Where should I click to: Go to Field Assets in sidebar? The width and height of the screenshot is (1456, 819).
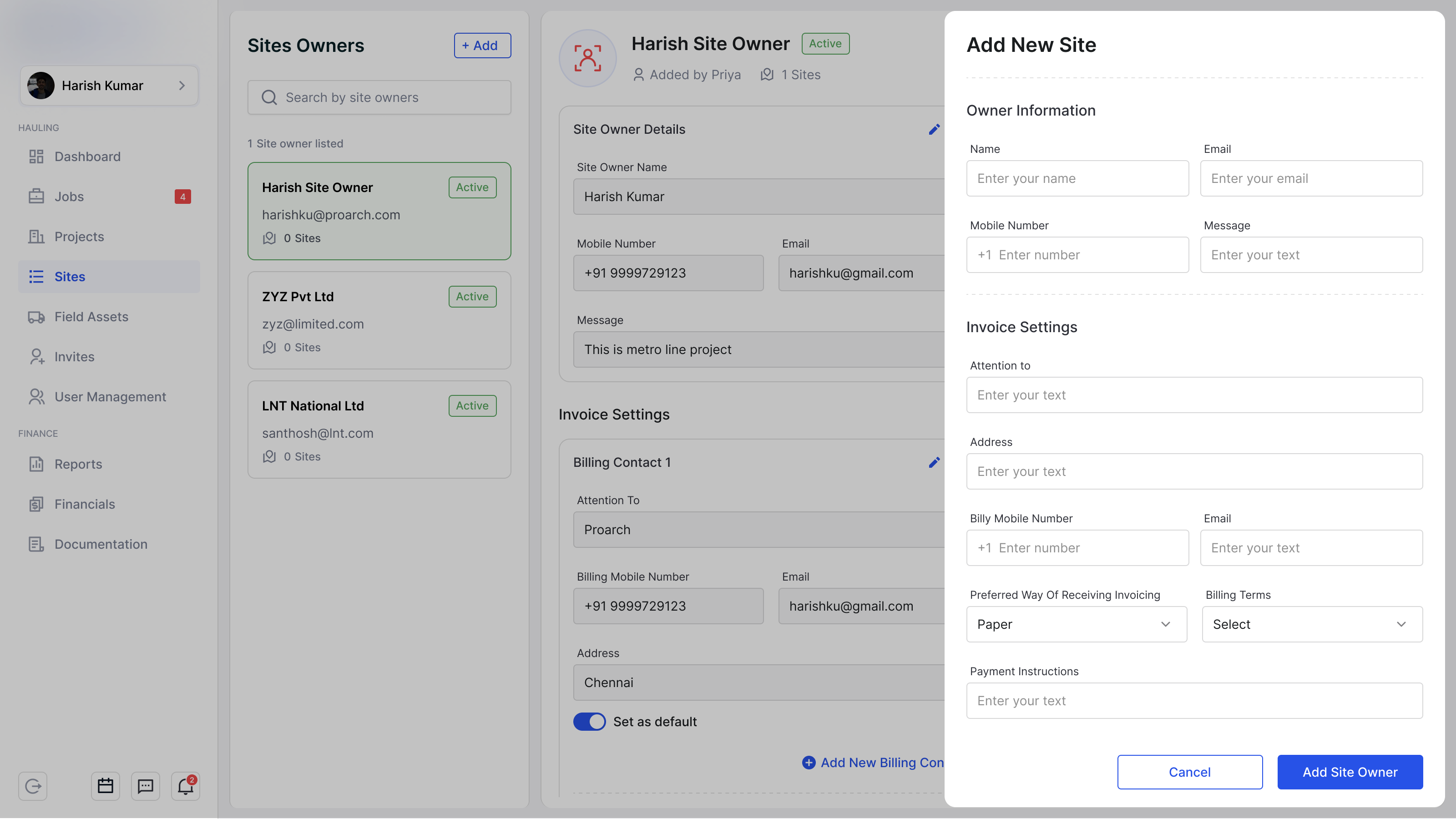(91, 317)
